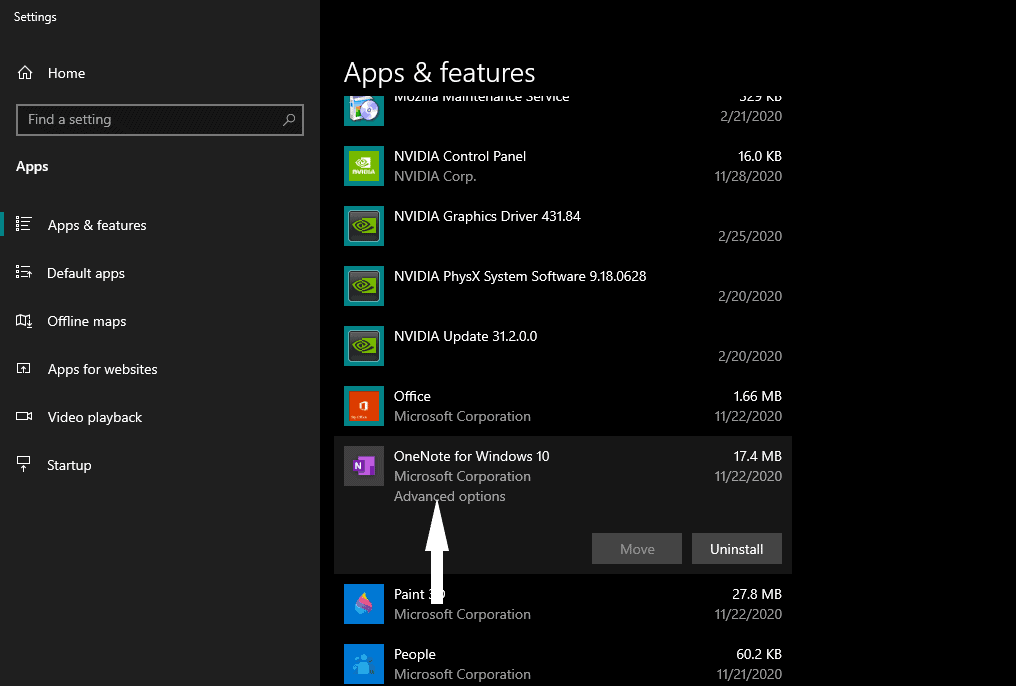The width and height of the screenshot is (1016, 686).
Task: Click the Startup icon in the sidebar
Action: pos(23,464)
